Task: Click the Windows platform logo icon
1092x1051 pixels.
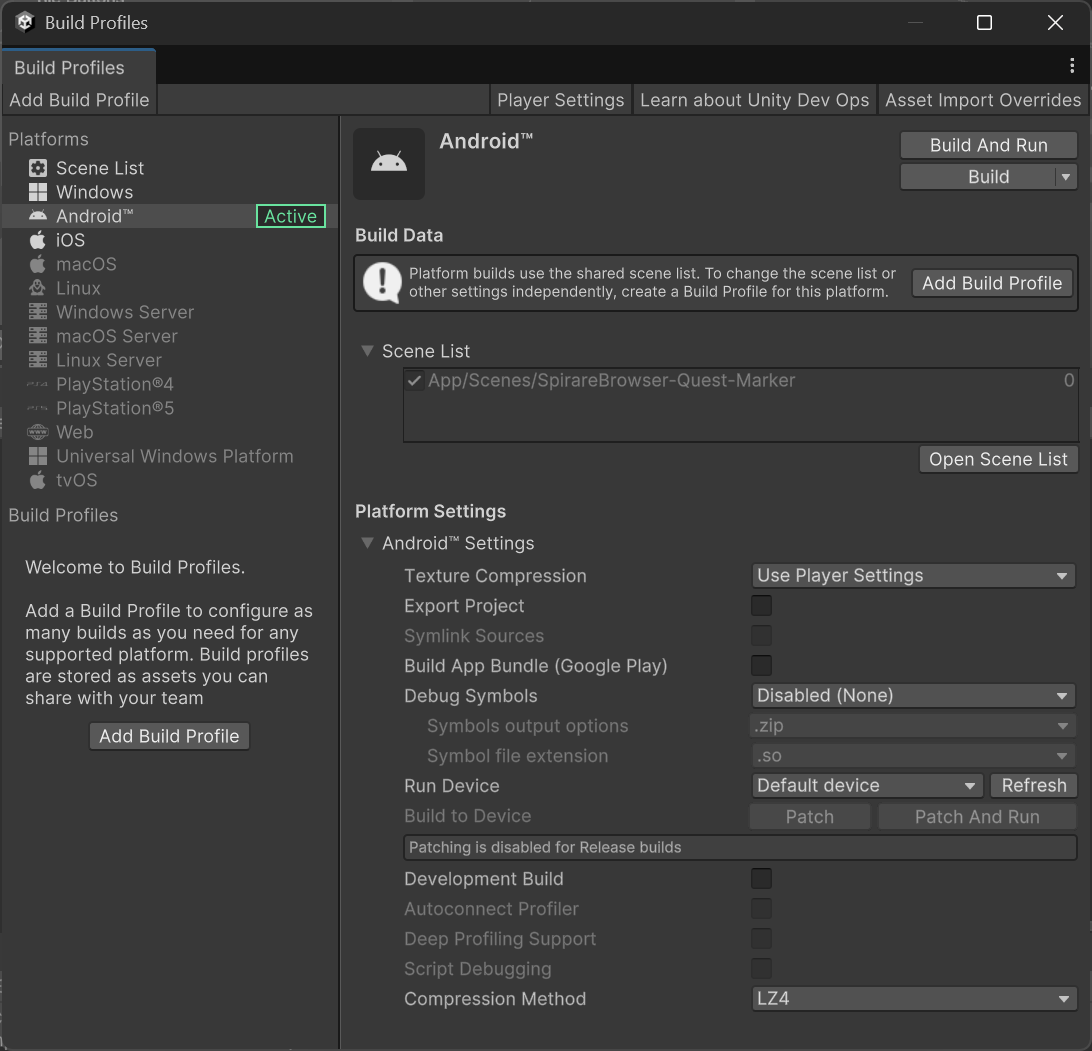Action: click(x=38, y=192)
